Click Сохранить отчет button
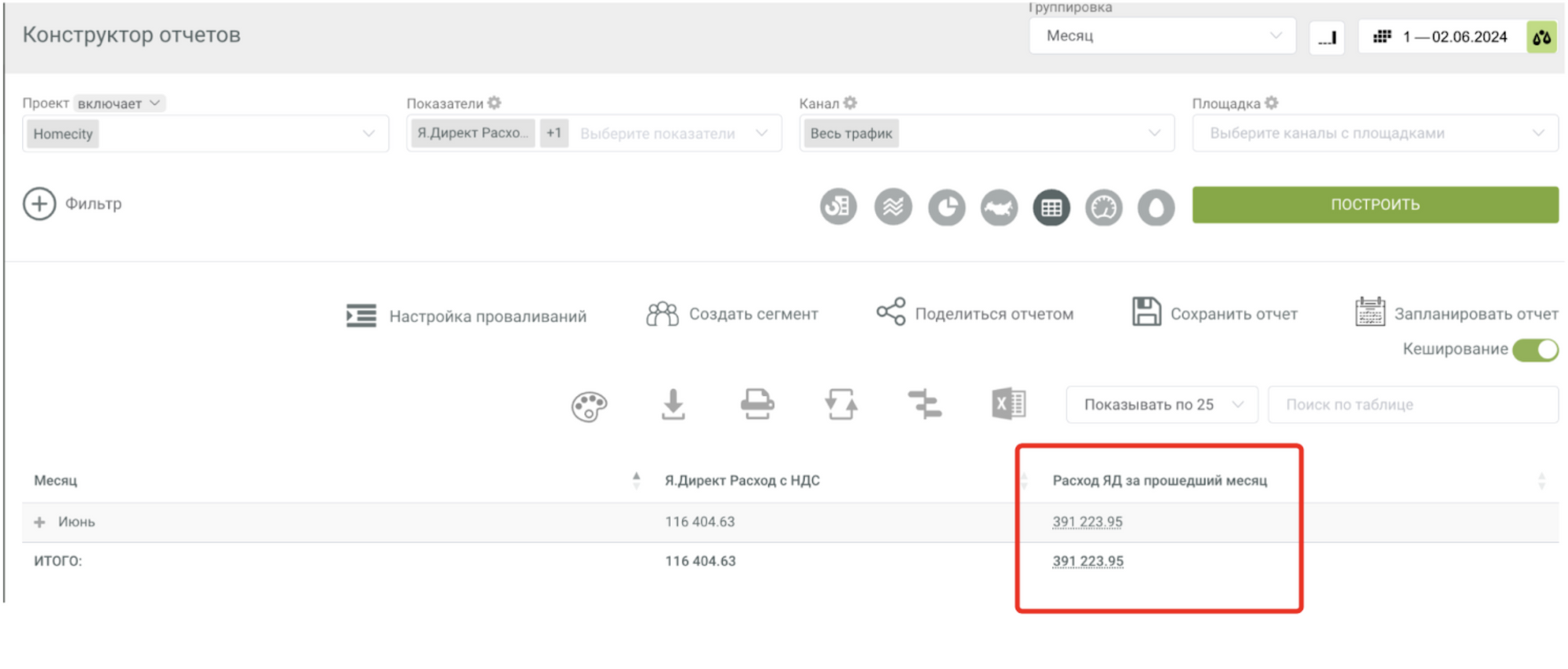Screen dimensions: 1568x669 (1214, 314)
